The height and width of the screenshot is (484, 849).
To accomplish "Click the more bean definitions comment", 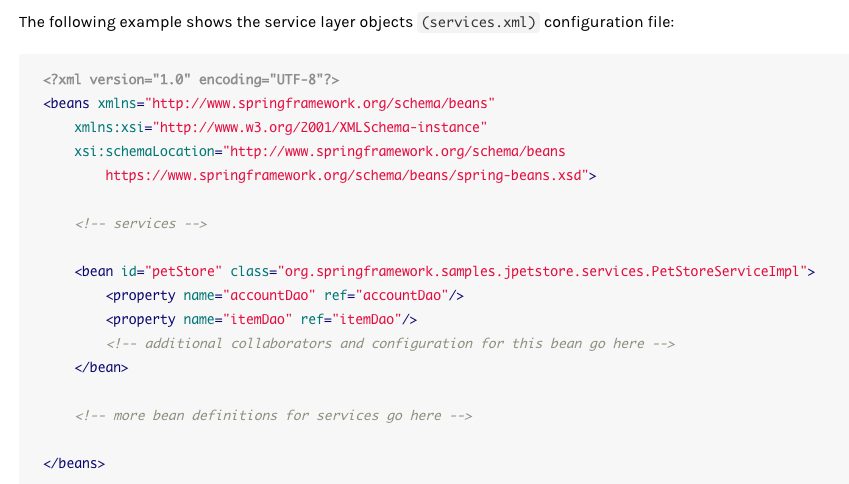I will pyautogui.click(x=273, y=415).
